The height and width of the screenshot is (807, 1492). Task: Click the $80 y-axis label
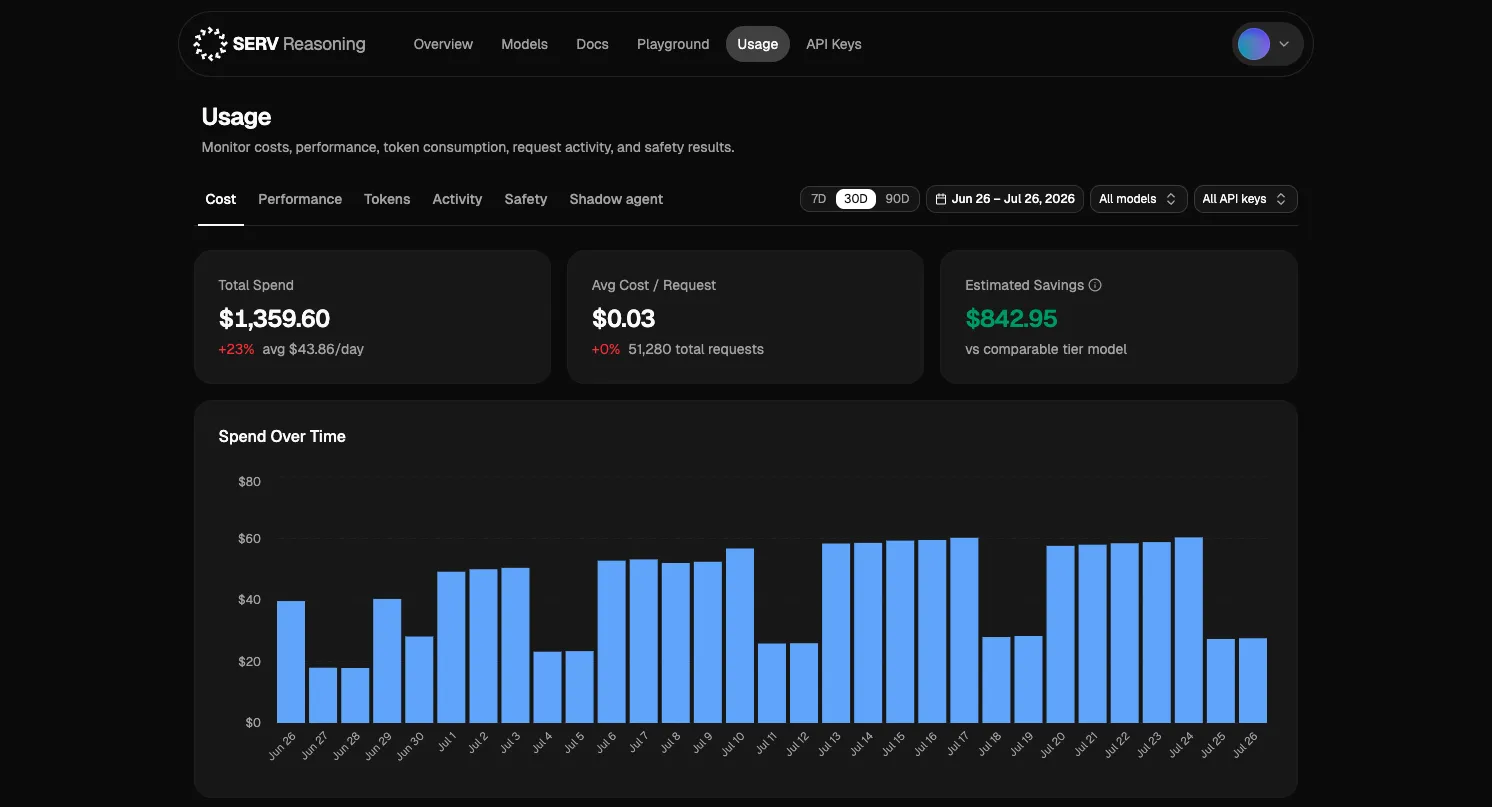[x=249, y=482]
